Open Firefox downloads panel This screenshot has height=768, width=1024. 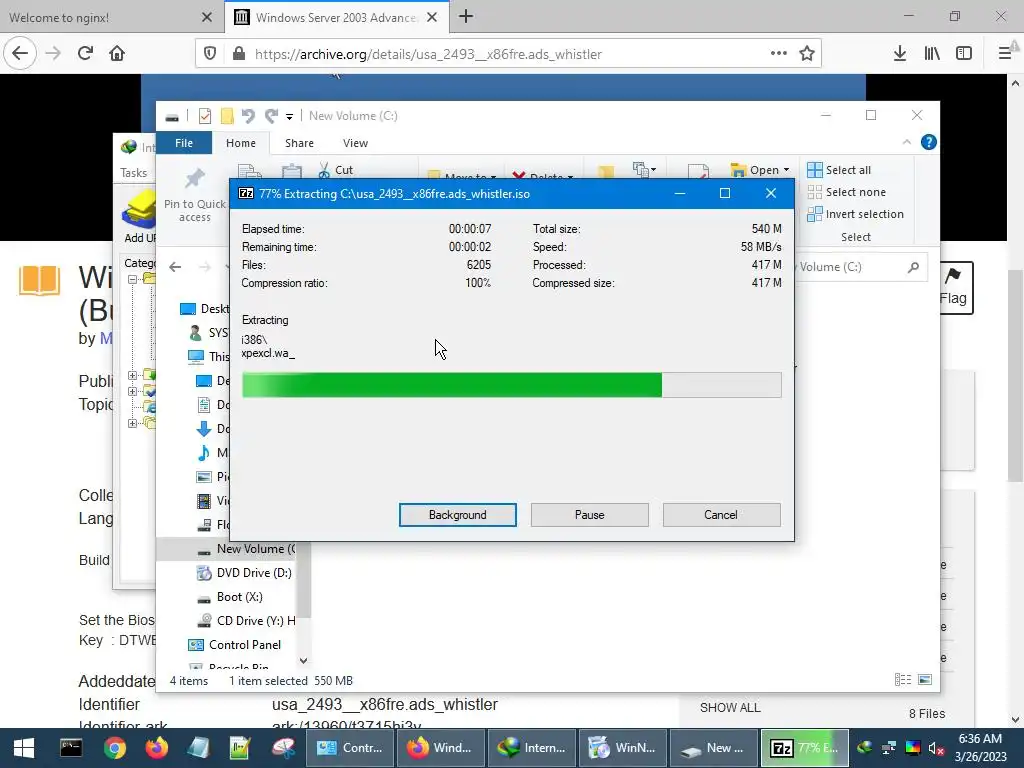click(x=900, y=54)
